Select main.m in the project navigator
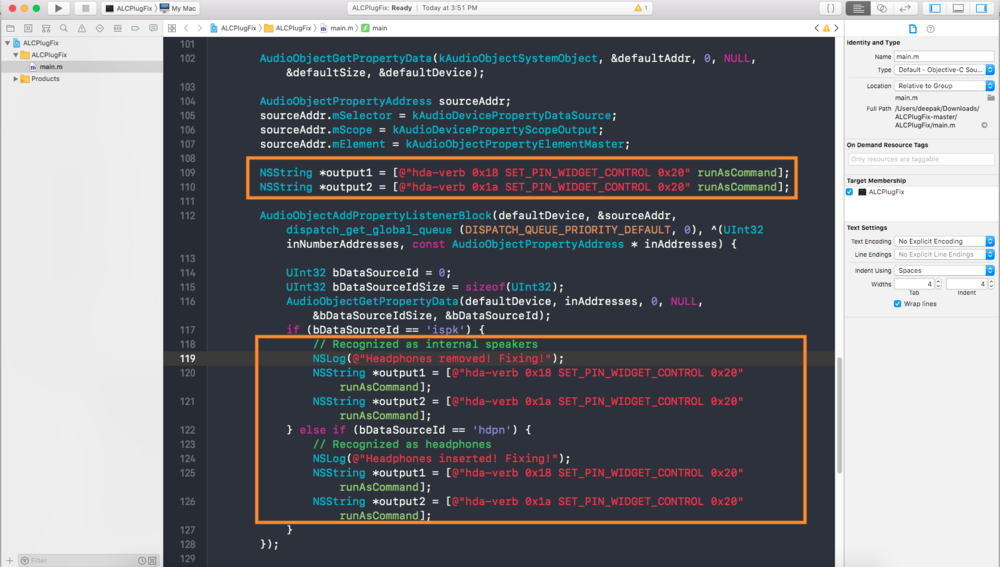The height and width of the screenshot is (567, 1000). (52, 67)
